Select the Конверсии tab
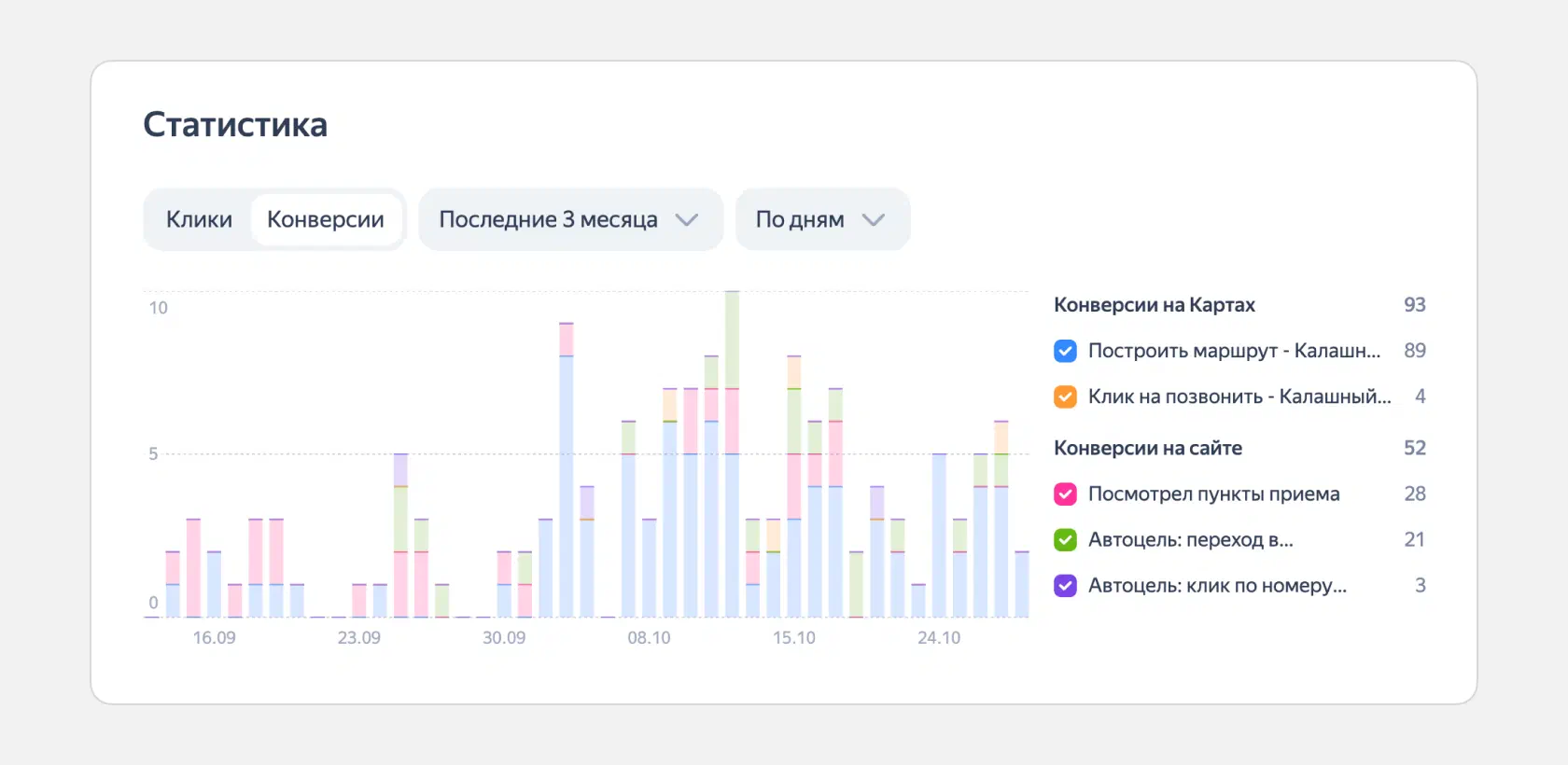1568x765 pixels. pos(326,219)
